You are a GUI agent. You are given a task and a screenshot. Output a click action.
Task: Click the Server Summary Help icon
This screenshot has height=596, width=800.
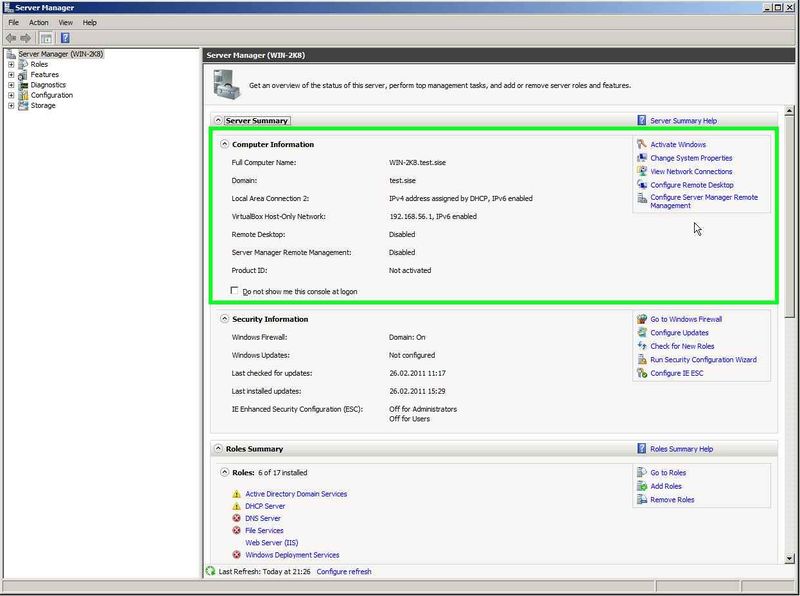pos(642,120)
